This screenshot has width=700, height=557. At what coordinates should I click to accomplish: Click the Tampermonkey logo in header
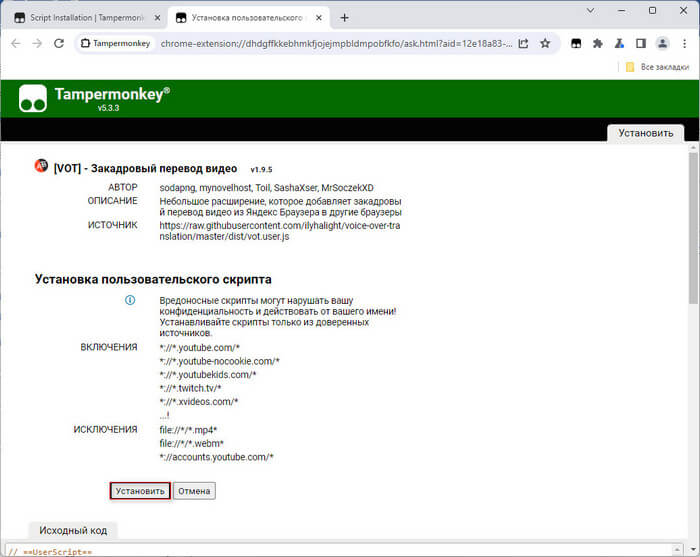tap(34, 98)
